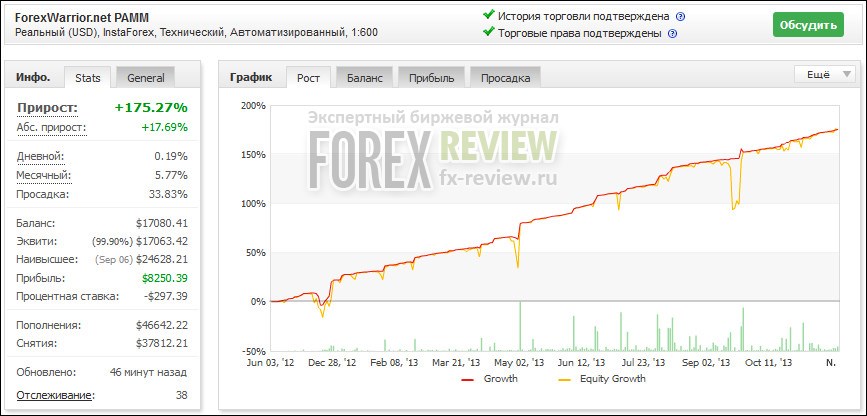Click the -$297.39 interest value
Image resolution: width=867 pixels, height=416 pixels.
click(x=165, y=296)
